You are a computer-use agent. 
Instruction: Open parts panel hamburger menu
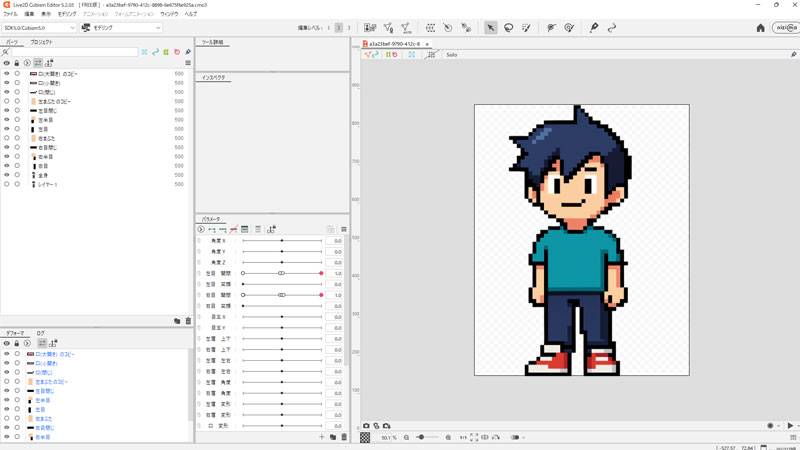pyautogui.click(x=188, y=63)
